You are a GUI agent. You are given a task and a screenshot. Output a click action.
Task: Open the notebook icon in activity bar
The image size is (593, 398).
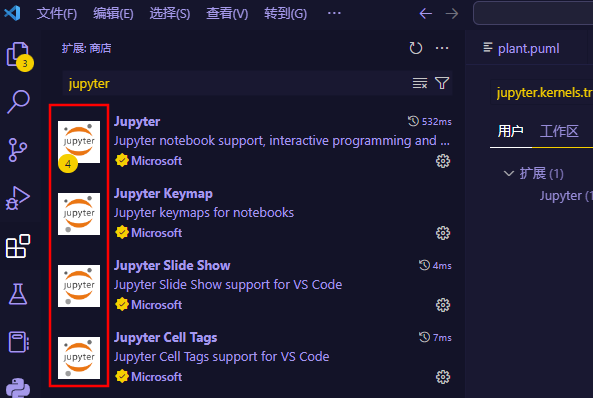[18, 342]
